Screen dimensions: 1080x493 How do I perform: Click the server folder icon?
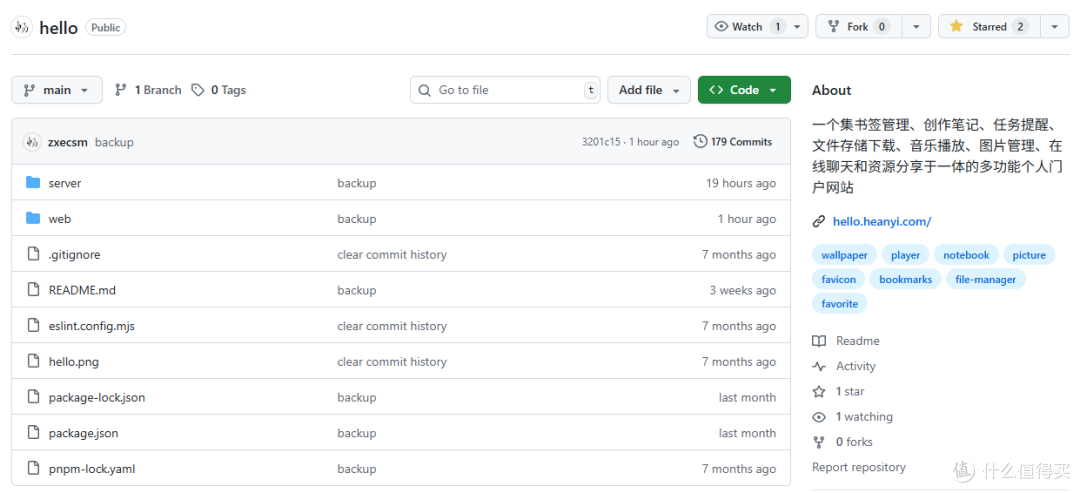pyautogui.click(x=33, y=182)
